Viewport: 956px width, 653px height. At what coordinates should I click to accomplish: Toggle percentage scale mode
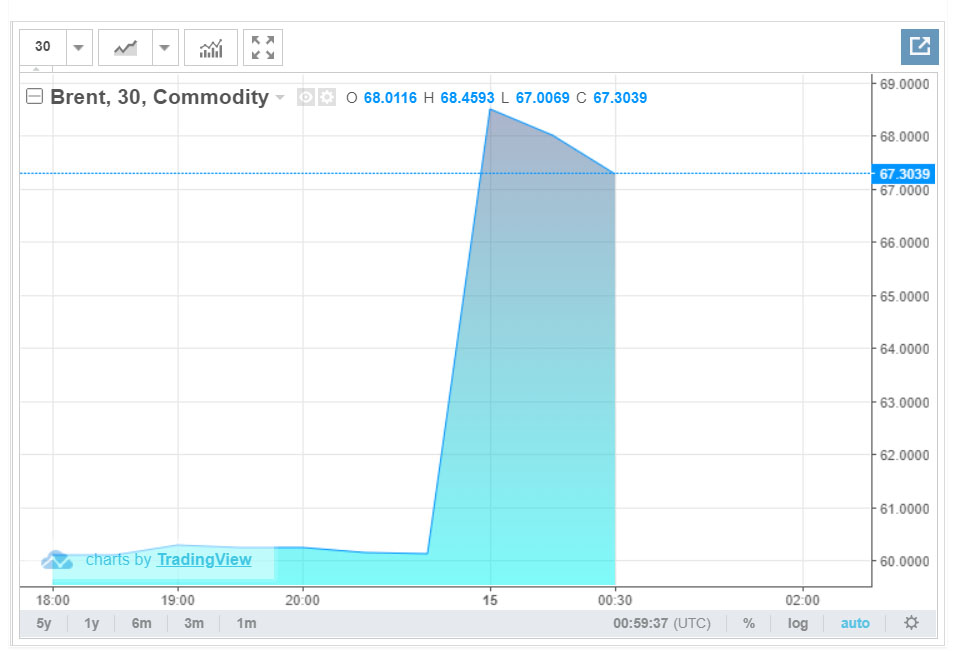coord(749,623)
